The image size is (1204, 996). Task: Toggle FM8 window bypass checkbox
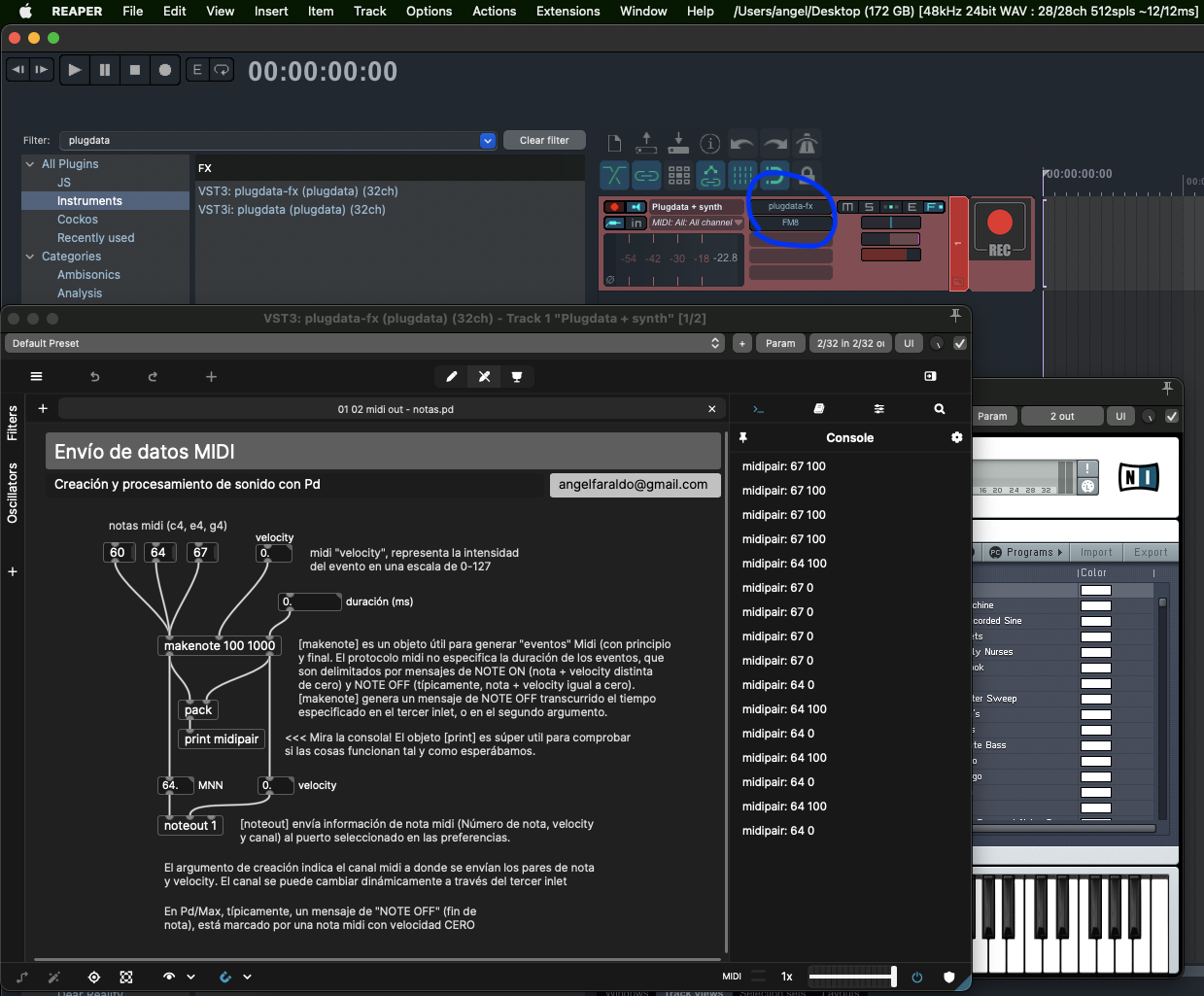(1172, 416)
